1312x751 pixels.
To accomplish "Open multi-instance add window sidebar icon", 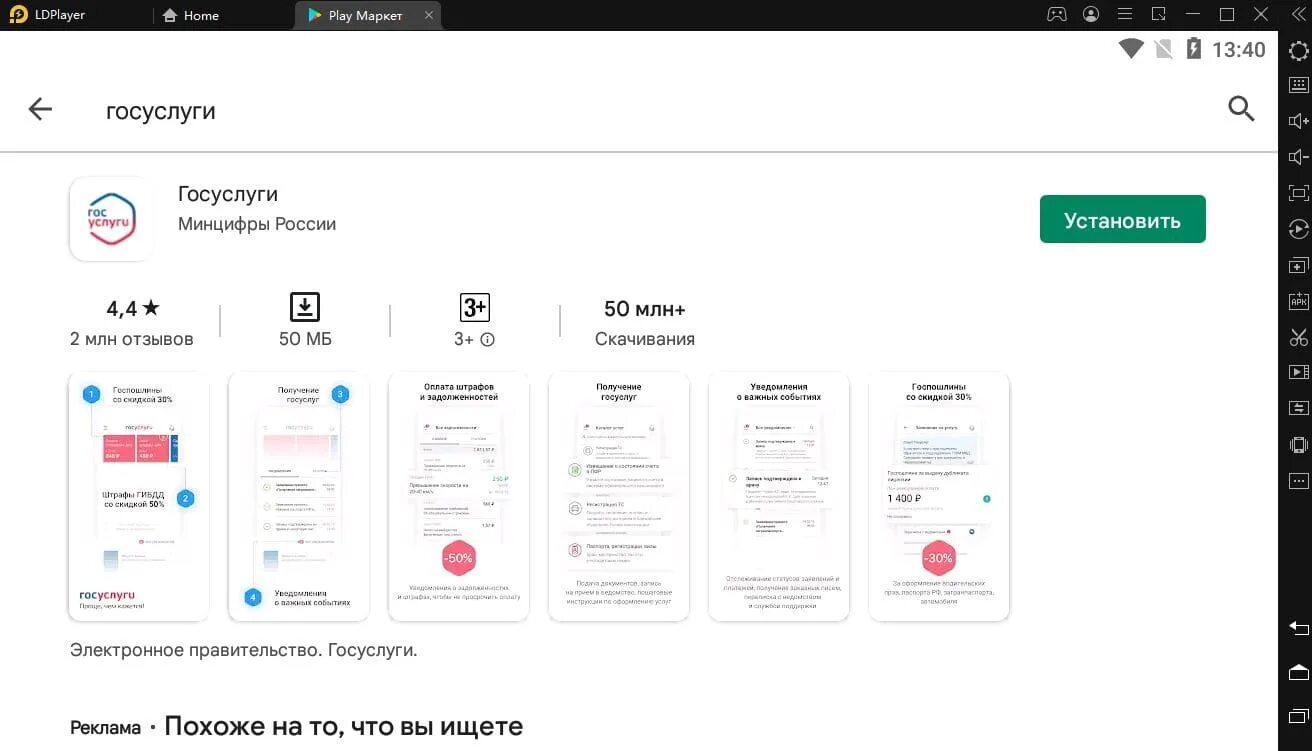I will 1298,265.
